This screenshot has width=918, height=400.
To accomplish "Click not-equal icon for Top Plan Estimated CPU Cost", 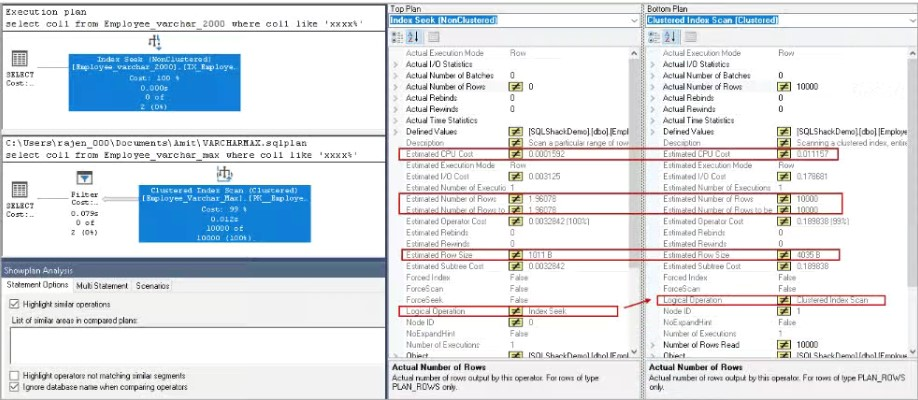I will [x=515, y=154].
